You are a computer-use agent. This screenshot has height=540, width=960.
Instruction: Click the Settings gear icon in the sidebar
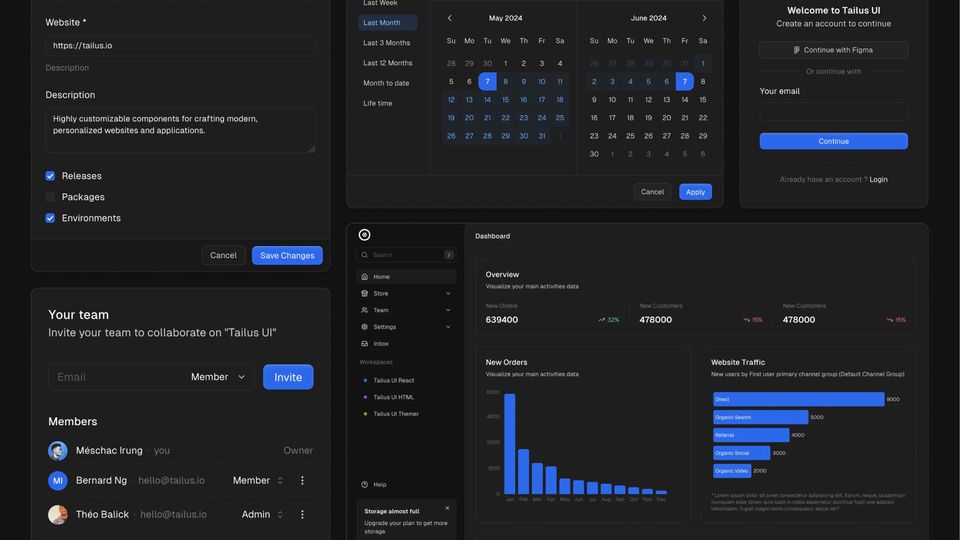tap(364, 327)
